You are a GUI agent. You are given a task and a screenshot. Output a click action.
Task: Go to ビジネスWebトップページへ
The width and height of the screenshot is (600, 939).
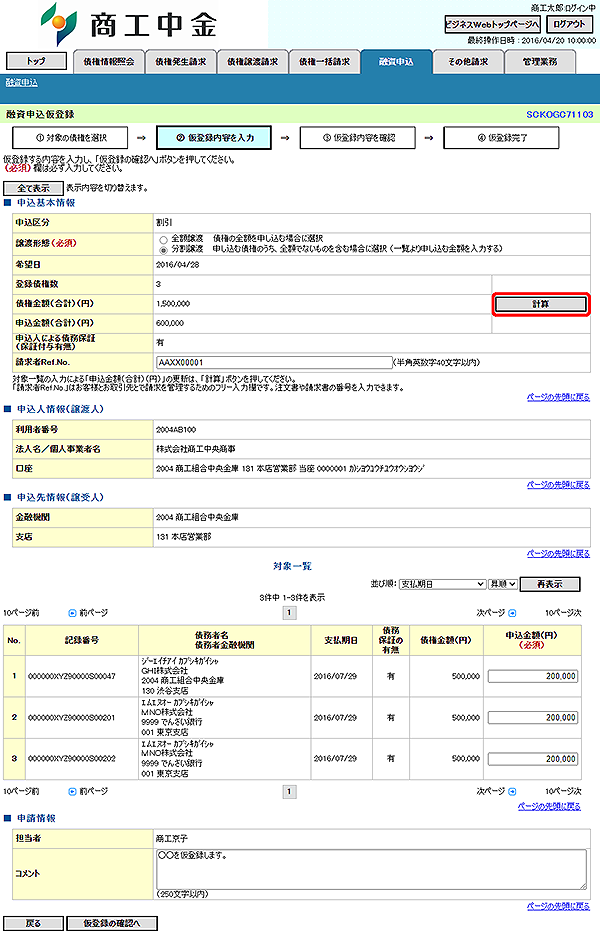click(x=492, y=25)
